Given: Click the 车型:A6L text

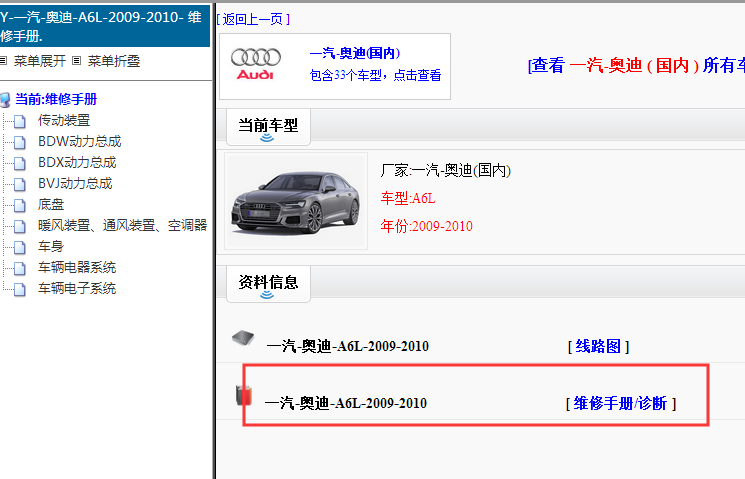Looking at the screenshot, I should pos(408,198).
